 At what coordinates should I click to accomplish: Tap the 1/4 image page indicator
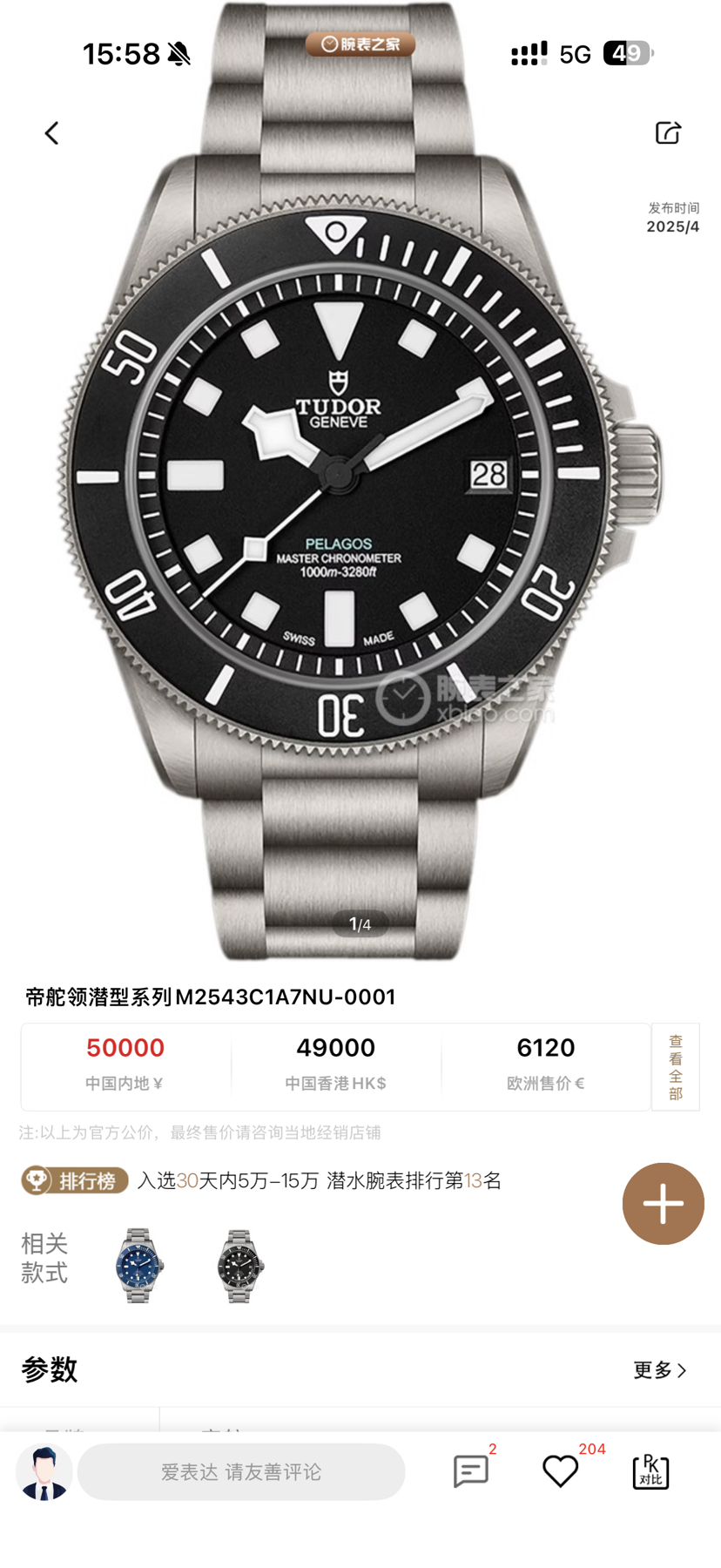tap(360, 924)
